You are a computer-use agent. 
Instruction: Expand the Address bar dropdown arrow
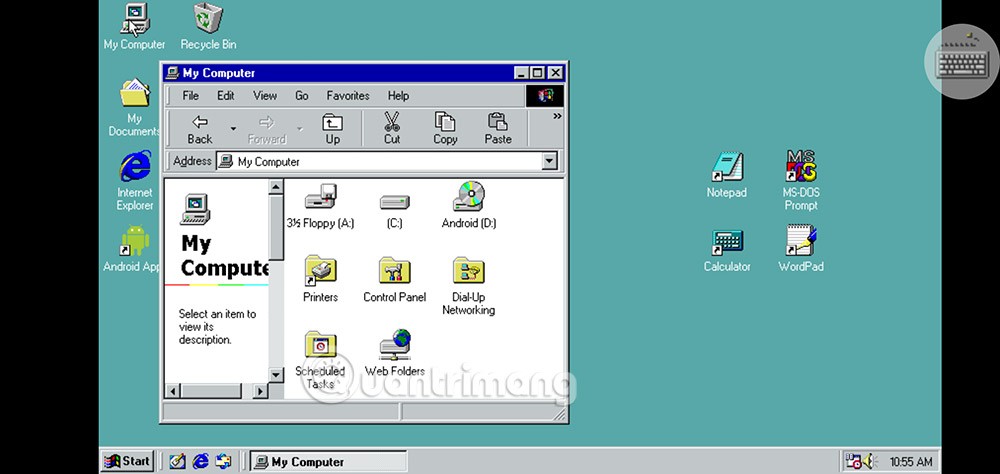click(x=549, y=161)
